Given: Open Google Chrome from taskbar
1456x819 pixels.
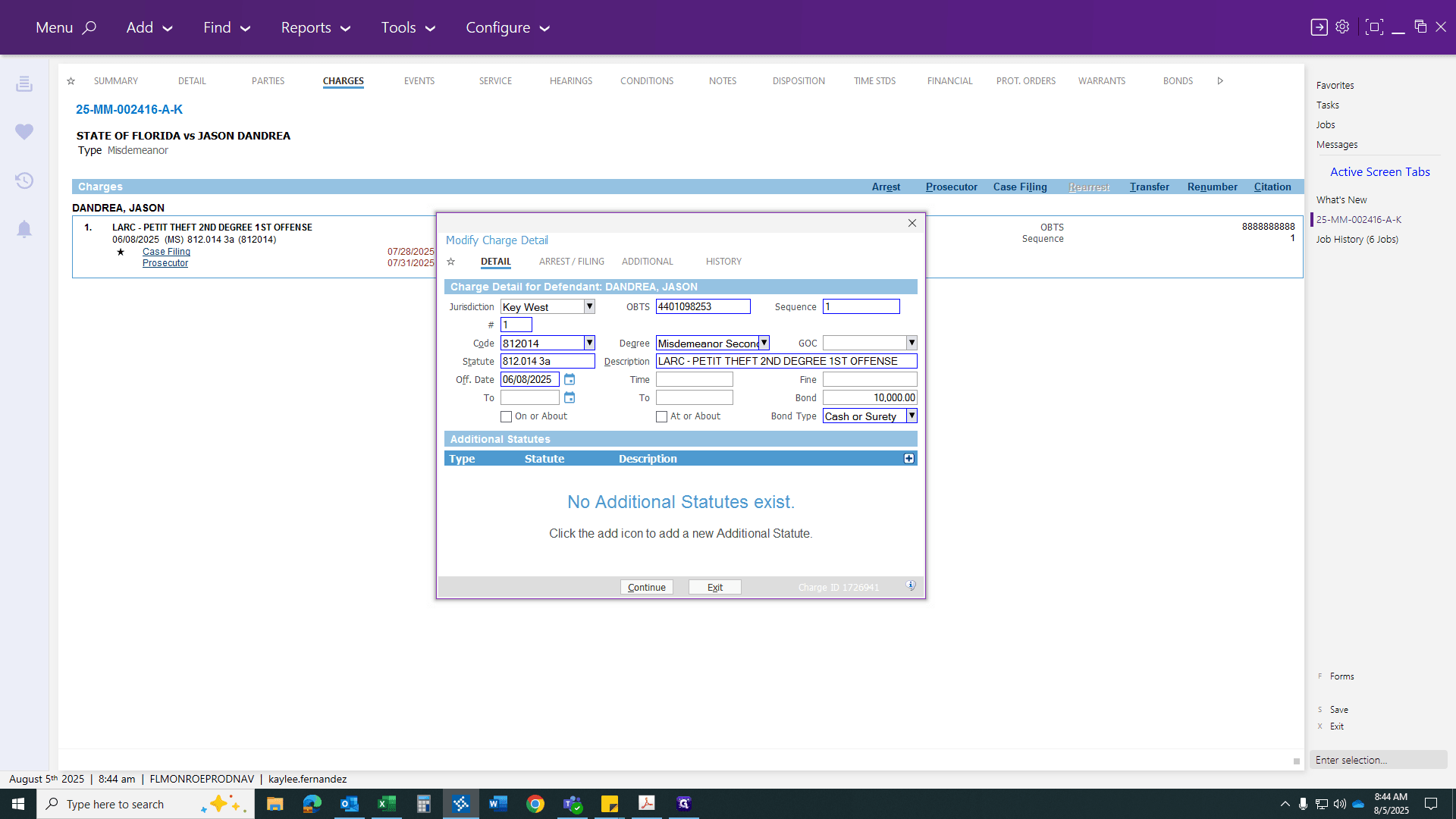Looking at the screenshot, I should click(x=535, y=804).
